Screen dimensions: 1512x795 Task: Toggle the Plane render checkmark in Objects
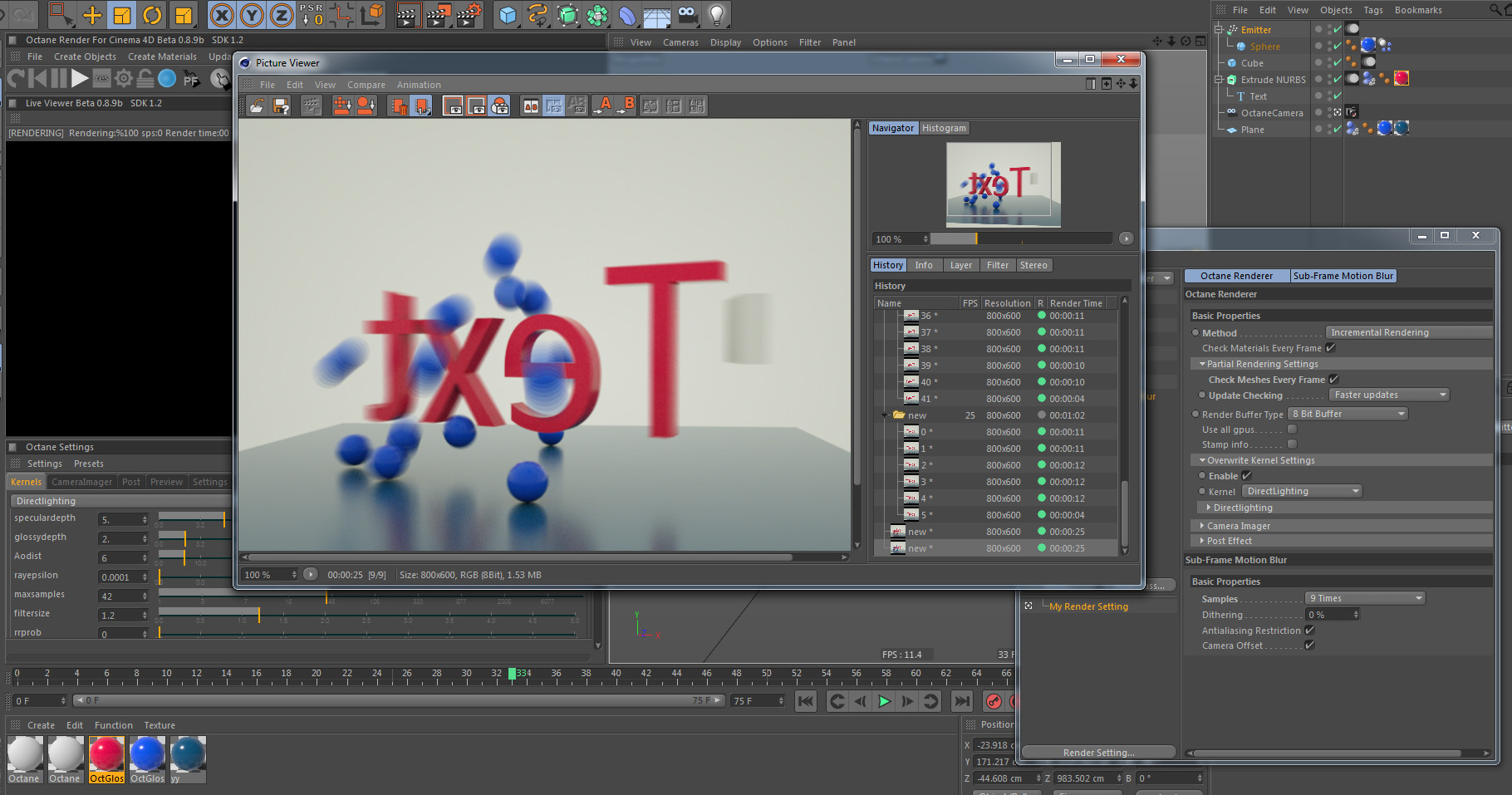point(1337,130)
